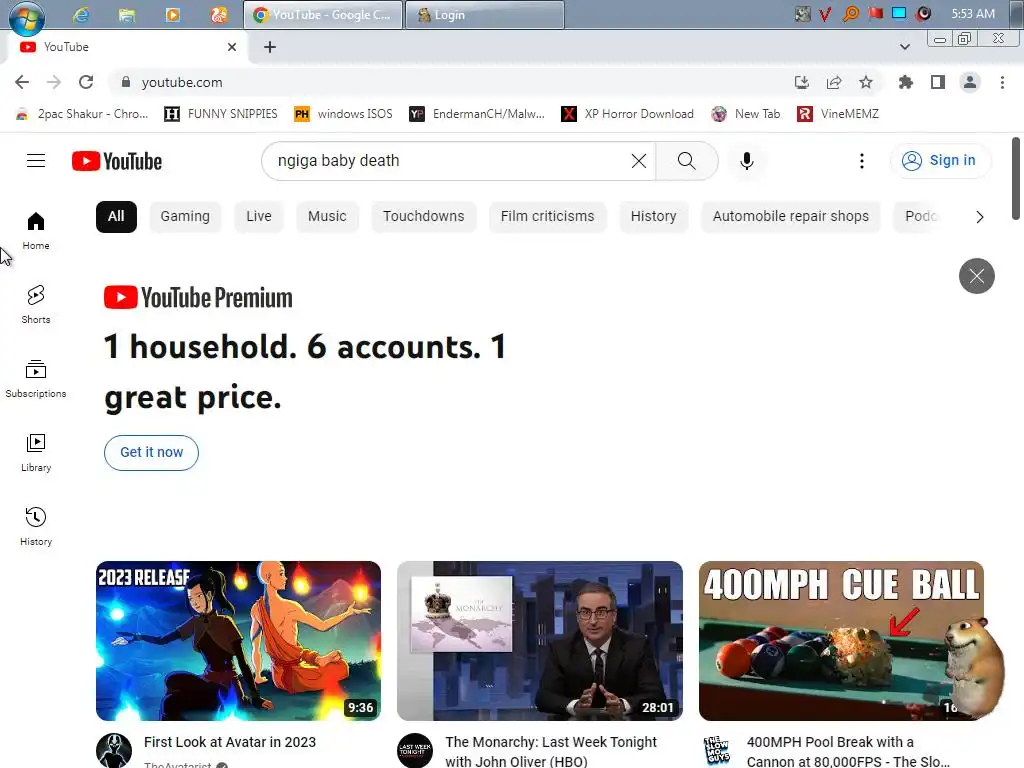1024x768 pixels.
Task: Click TheAvatarist channel avatar
Action: tap(114, 750)
